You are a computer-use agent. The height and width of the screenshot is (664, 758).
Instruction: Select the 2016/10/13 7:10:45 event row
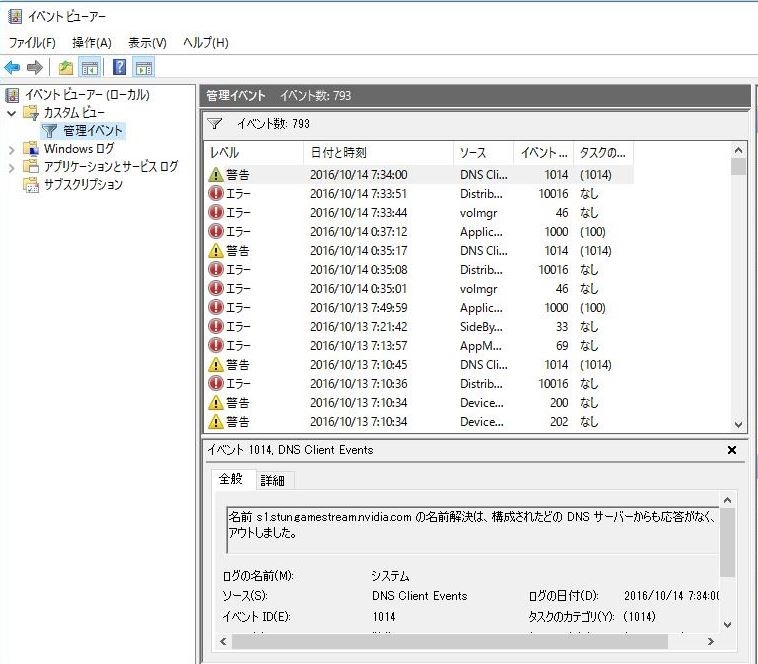click(419, 364)
